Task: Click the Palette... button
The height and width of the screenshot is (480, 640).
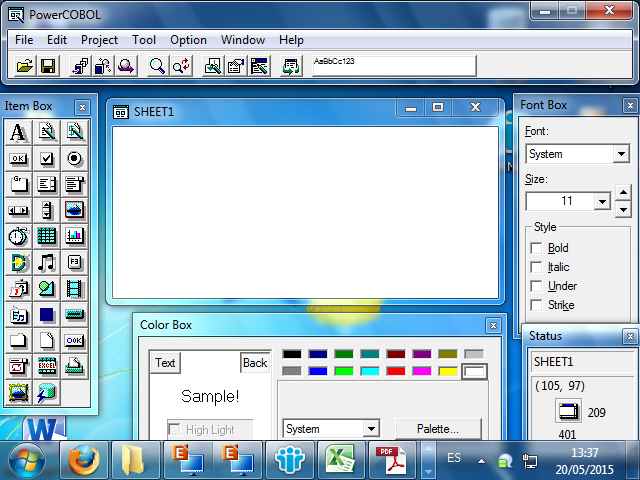Action: pos(438,429)
